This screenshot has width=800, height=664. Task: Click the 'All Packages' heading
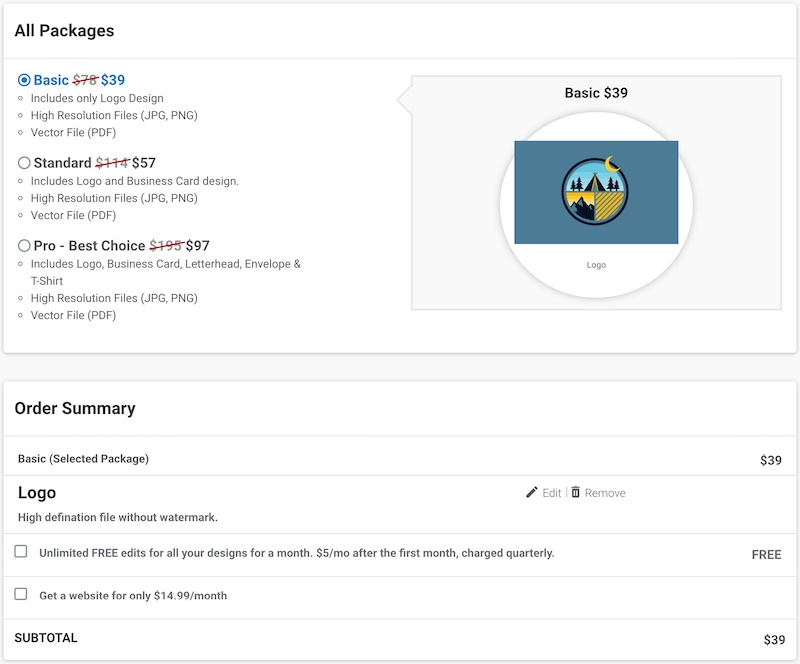pyautogui.click(x=64, y=31)
